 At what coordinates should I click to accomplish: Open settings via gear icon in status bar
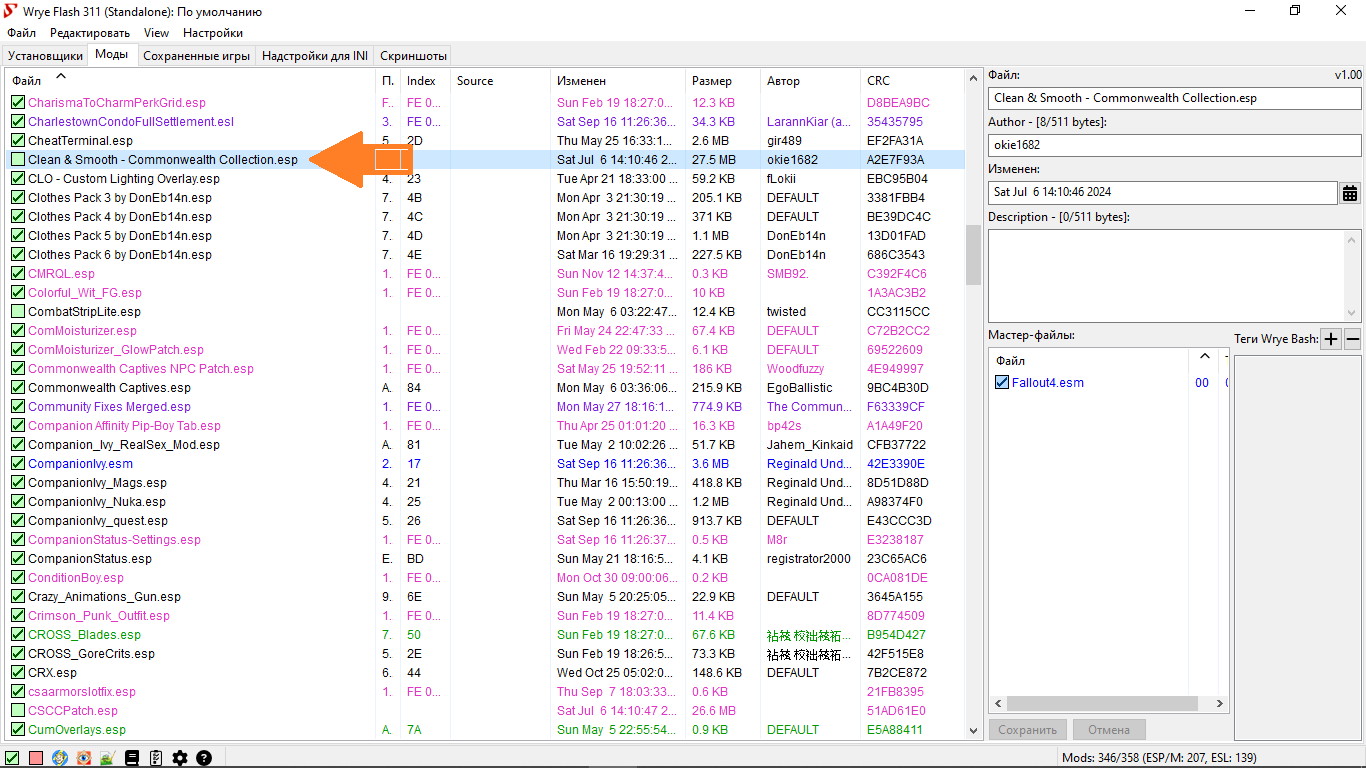click(x=180, y=758)
